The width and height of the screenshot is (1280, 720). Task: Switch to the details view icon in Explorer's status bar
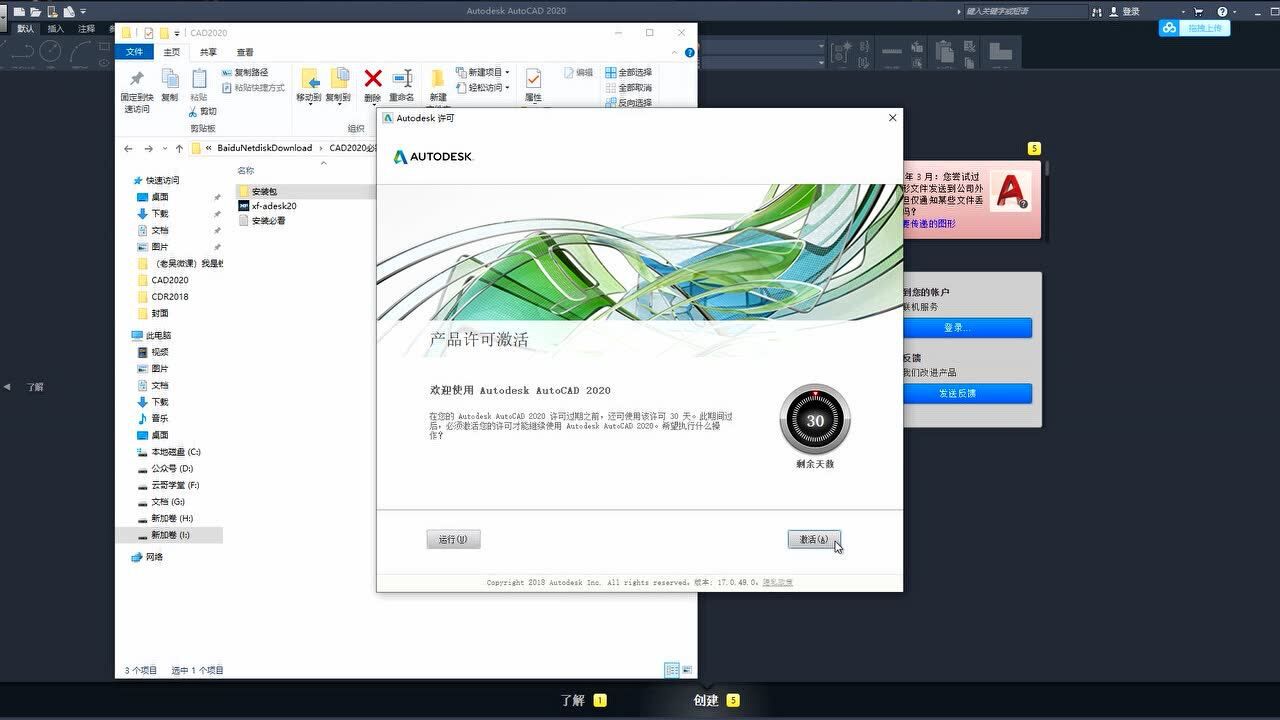(x=671, y=670)
